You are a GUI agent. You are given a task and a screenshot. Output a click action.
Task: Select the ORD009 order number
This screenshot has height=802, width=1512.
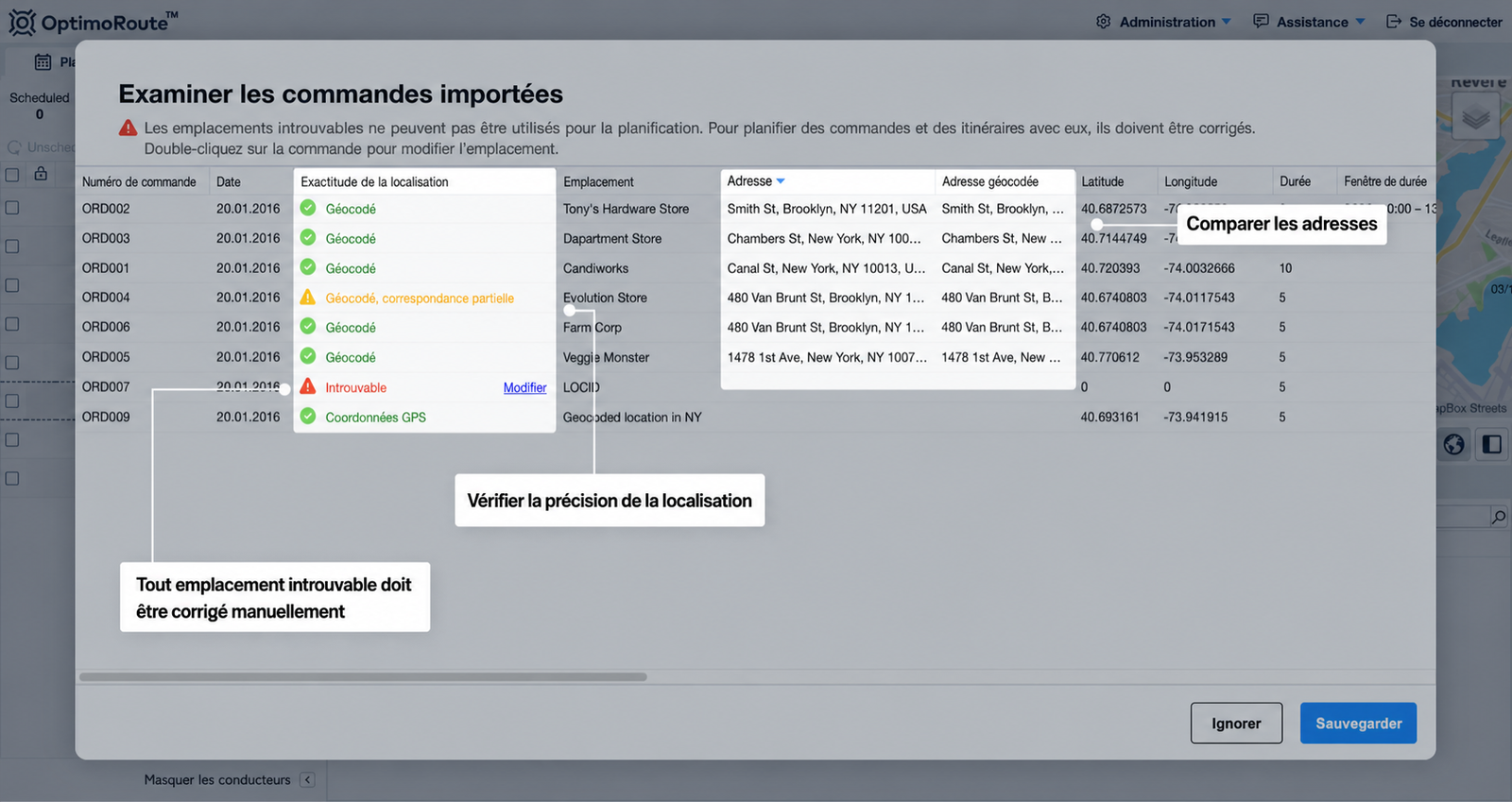point(106,417)
